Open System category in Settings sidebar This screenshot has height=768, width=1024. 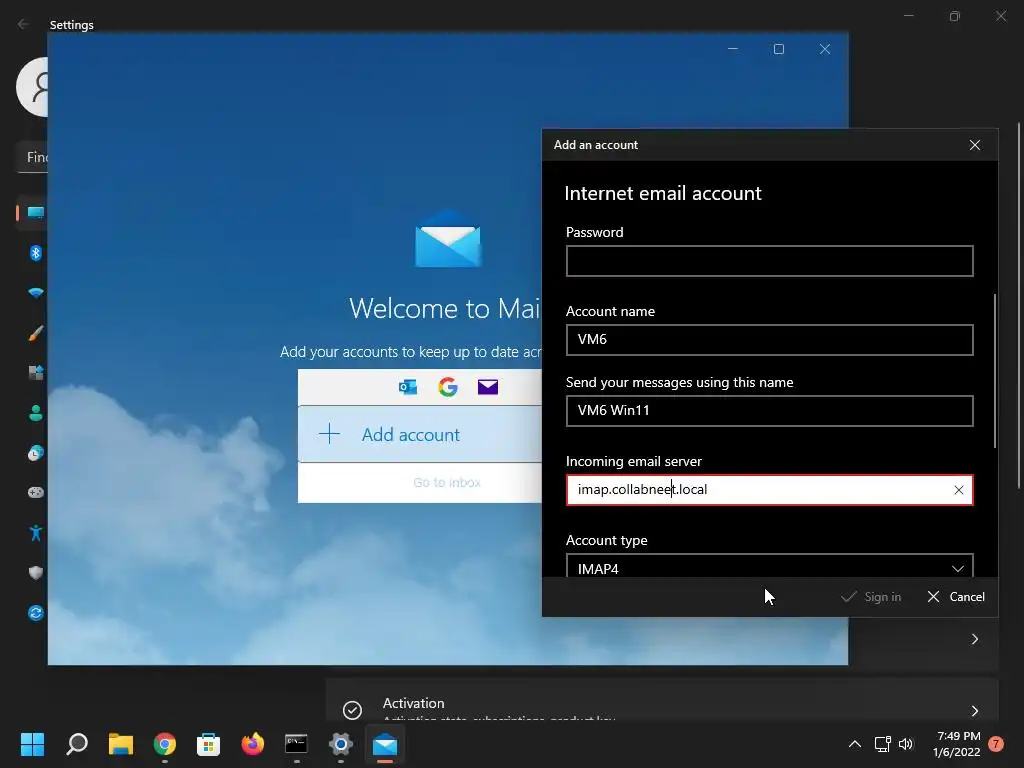tap(35, 213)
